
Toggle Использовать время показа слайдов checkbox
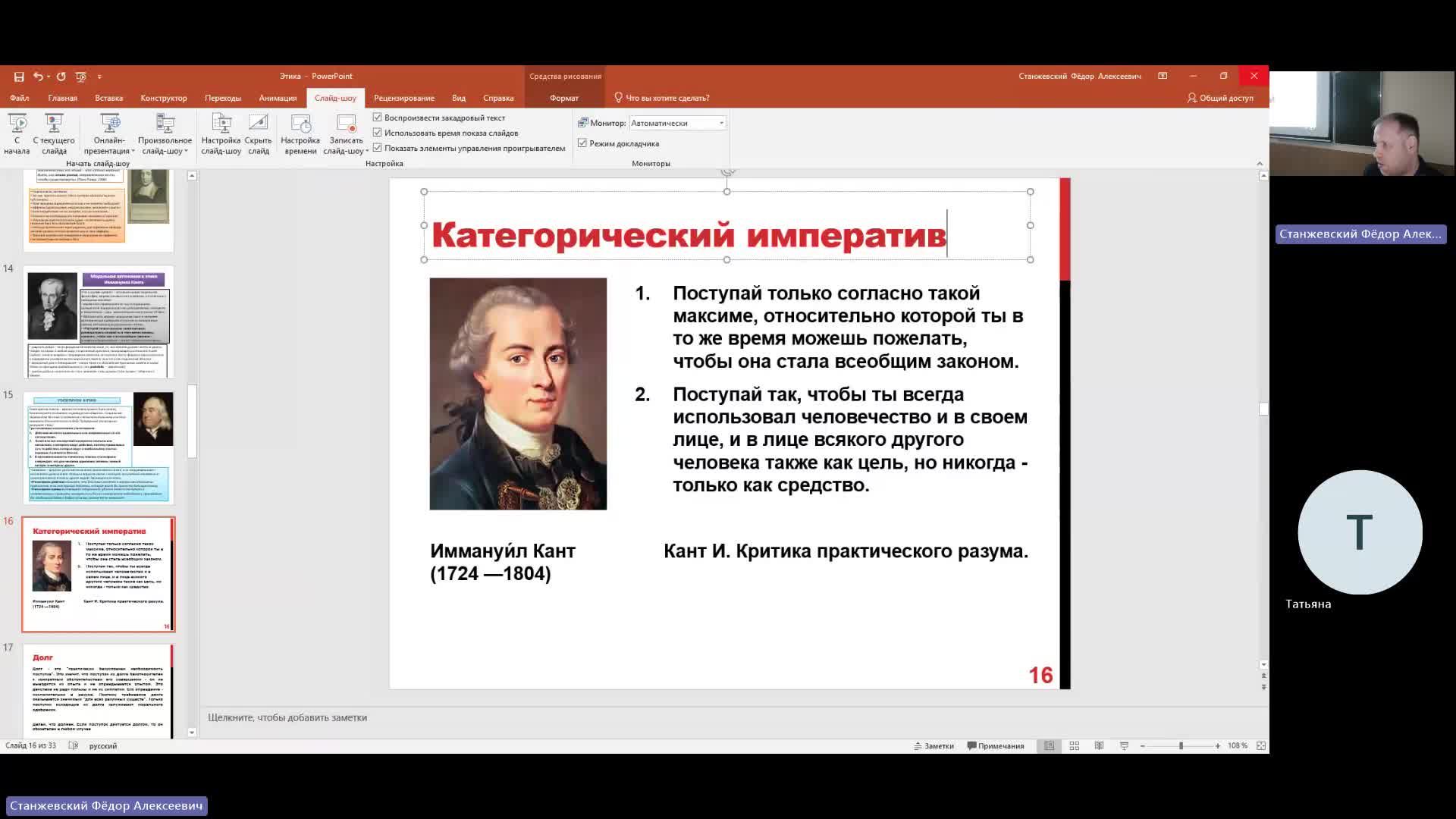pyautogui.click(x=378, y=133)
